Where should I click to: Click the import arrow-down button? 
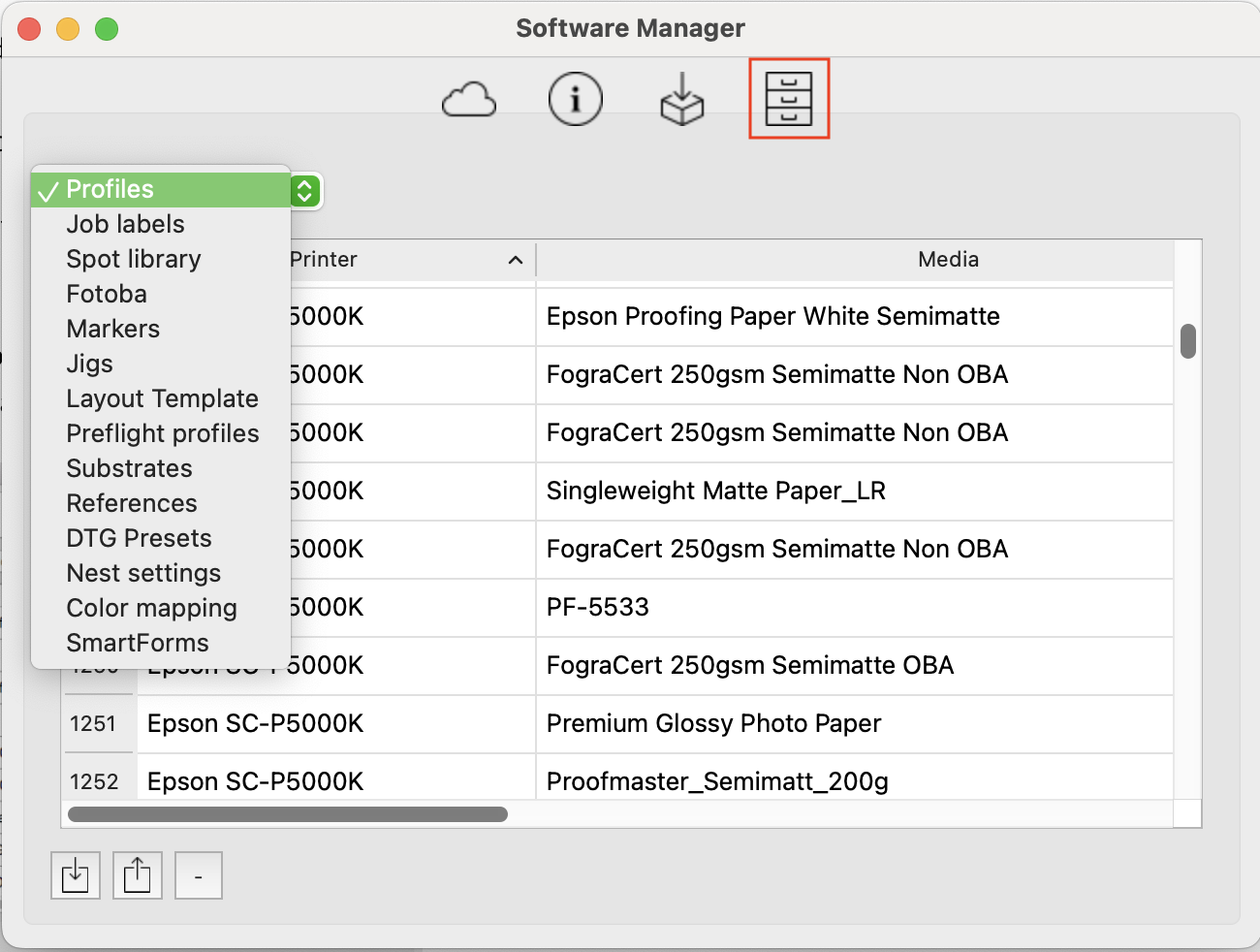coord(76,875)
